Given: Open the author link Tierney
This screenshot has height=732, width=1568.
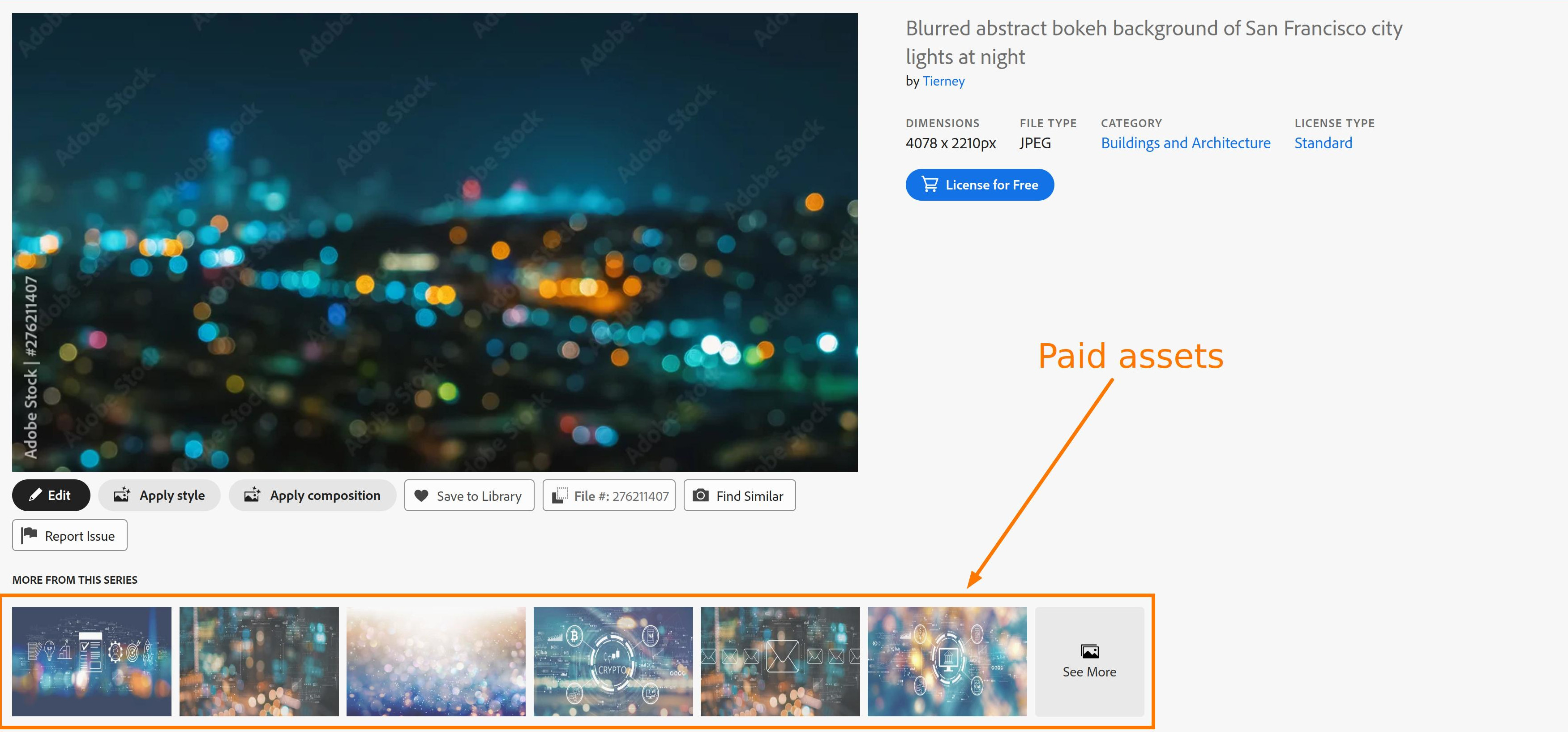Looking at the screenshot, I should (943, 81).
